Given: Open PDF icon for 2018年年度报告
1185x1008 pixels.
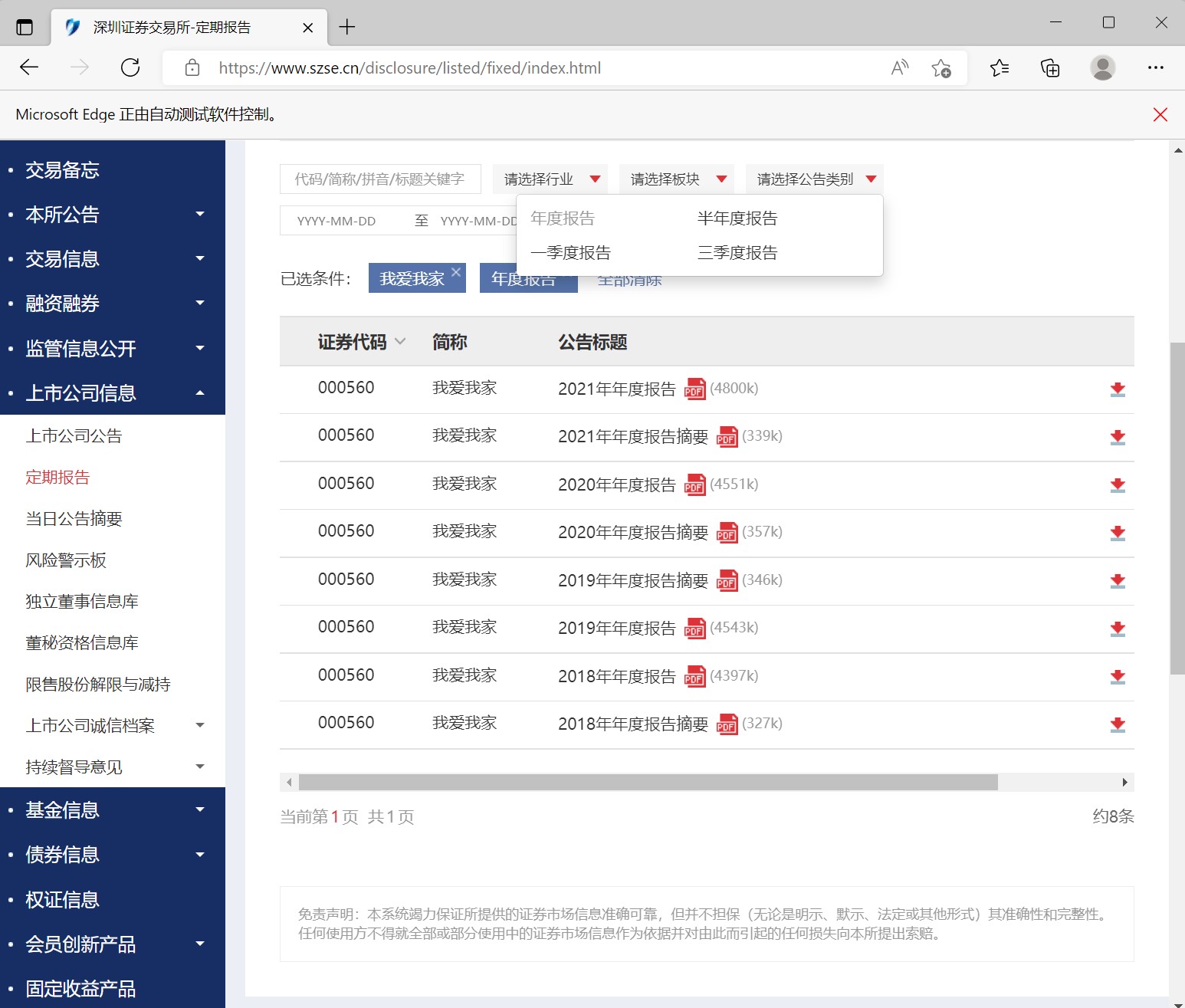Looking at the screenshot, I should click(x=694, y=676).
